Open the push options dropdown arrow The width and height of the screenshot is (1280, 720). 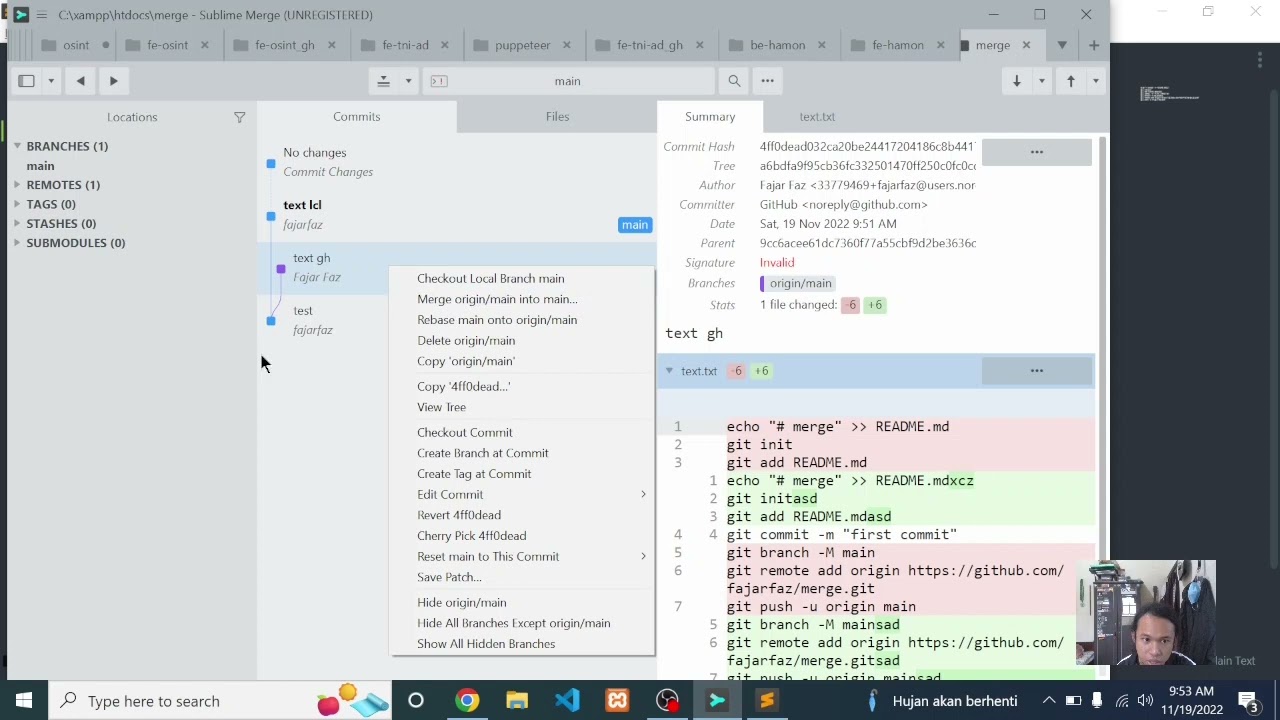pyautogui.click(x=1095, y=81)
